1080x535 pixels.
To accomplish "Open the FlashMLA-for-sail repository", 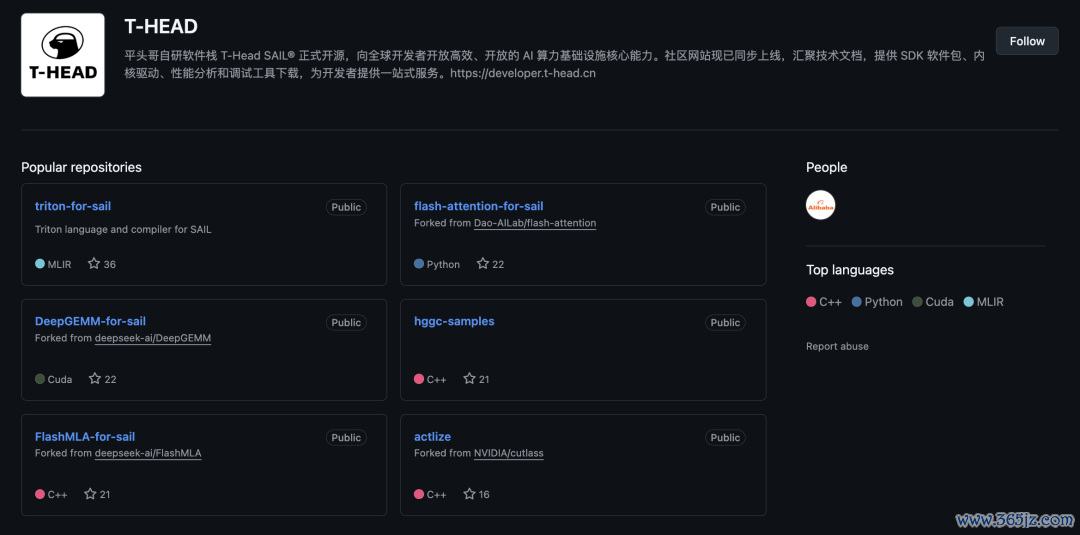I will (85, 437).
